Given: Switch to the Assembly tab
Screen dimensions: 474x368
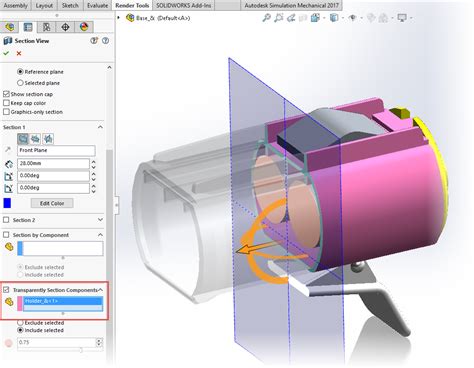Looking at the screenshot, I should (15, 5).
